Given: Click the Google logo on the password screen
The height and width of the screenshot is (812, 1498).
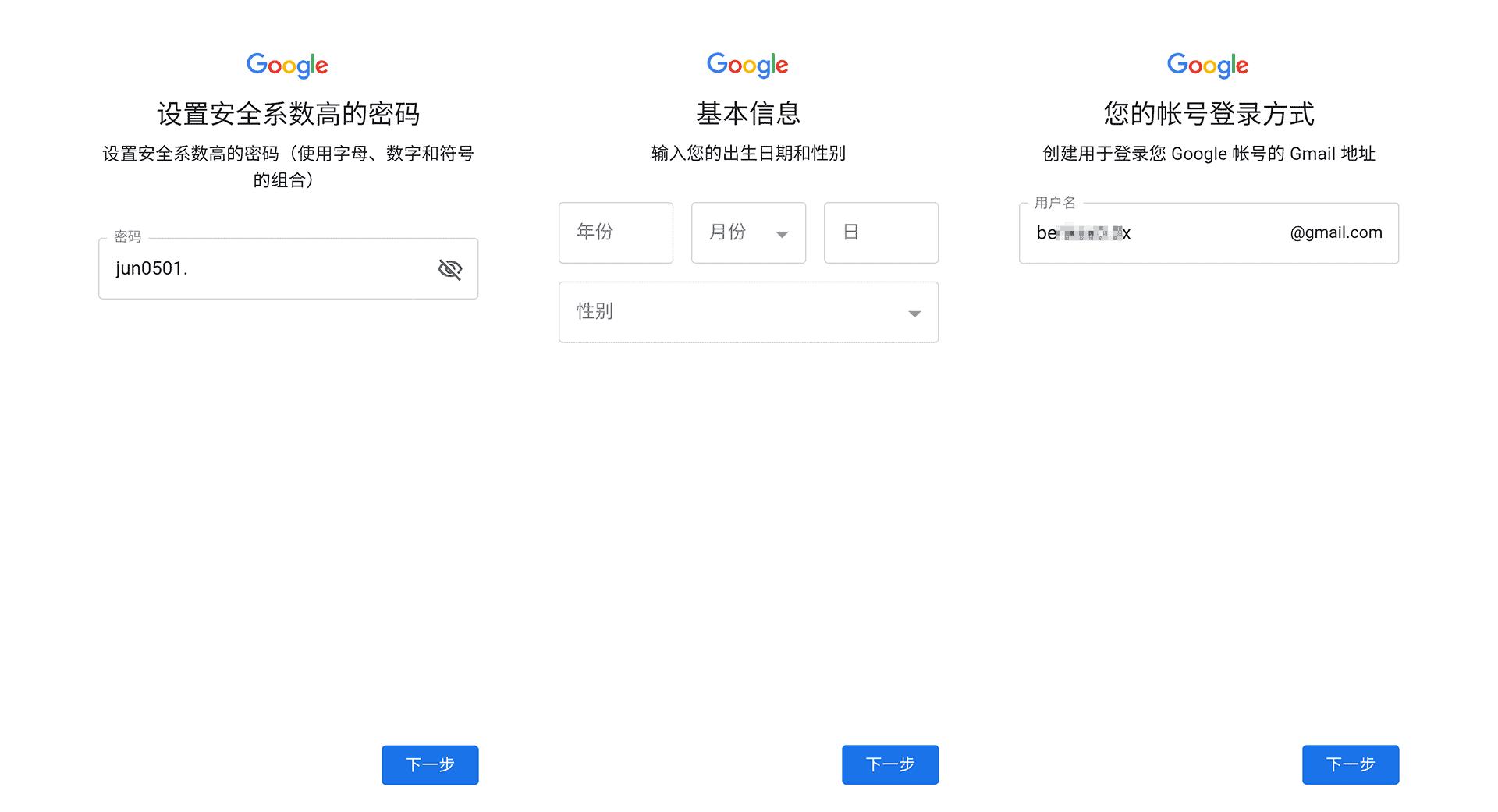Looking at the screenshot, I should click(287, 65).
